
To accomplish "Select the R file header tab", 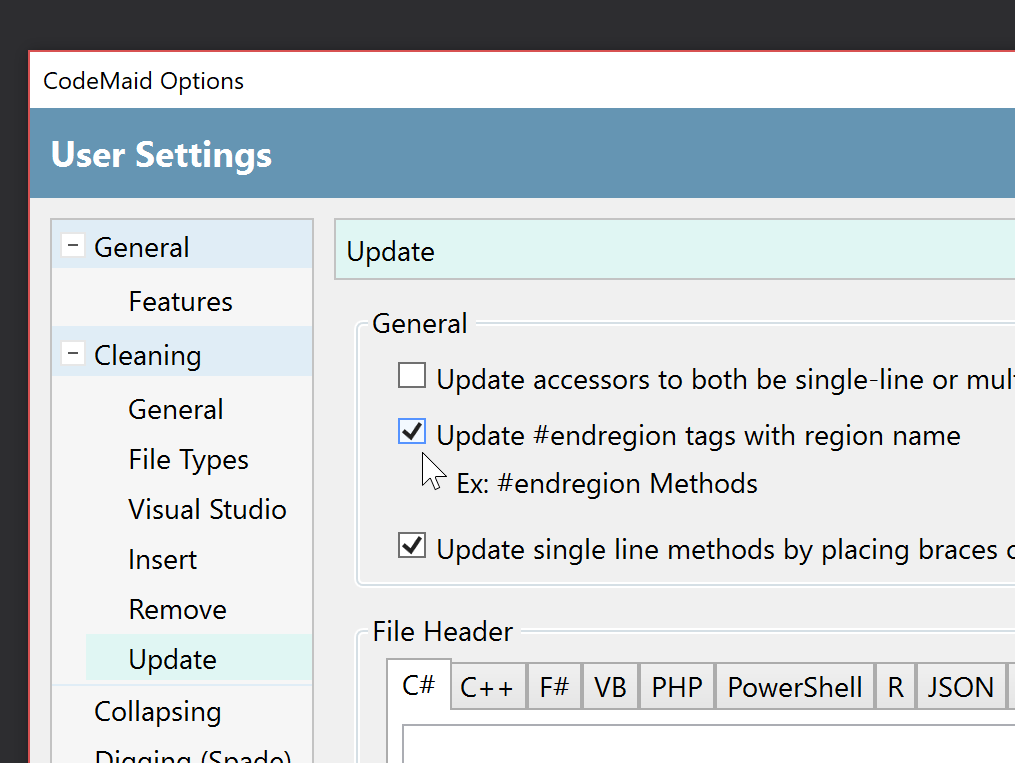I will point(895,686).
